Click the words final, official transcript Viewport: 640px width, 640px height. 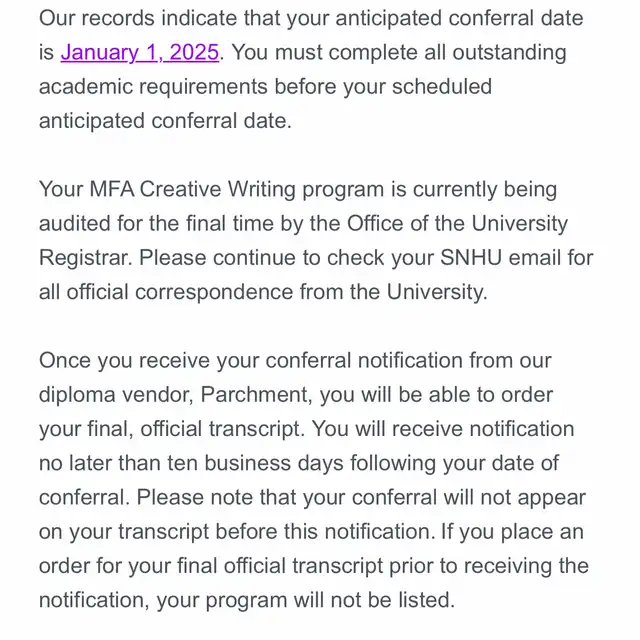192,429
